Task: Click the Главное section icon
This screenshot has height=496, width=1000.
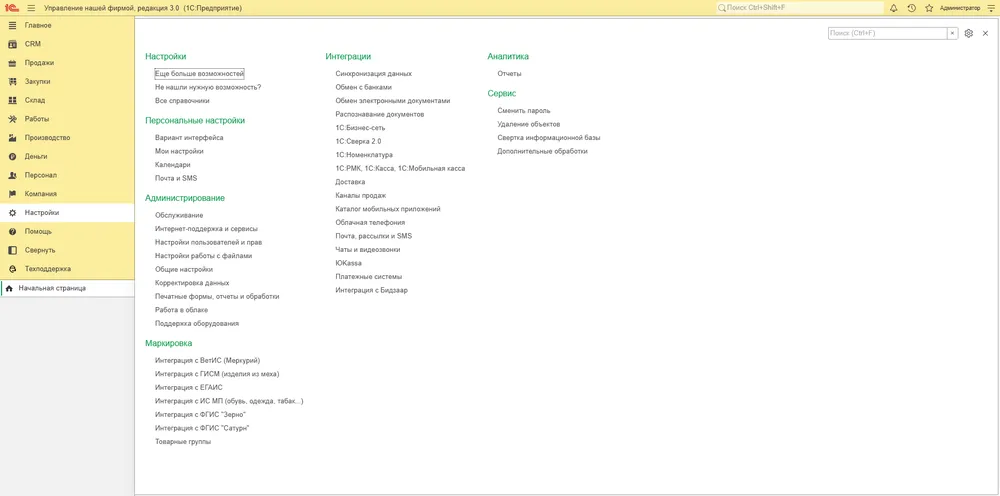Action: tap(12, 26)
